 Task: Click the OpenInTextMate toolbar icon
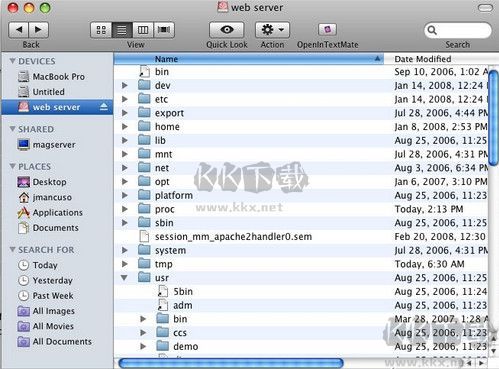[327, 30]
